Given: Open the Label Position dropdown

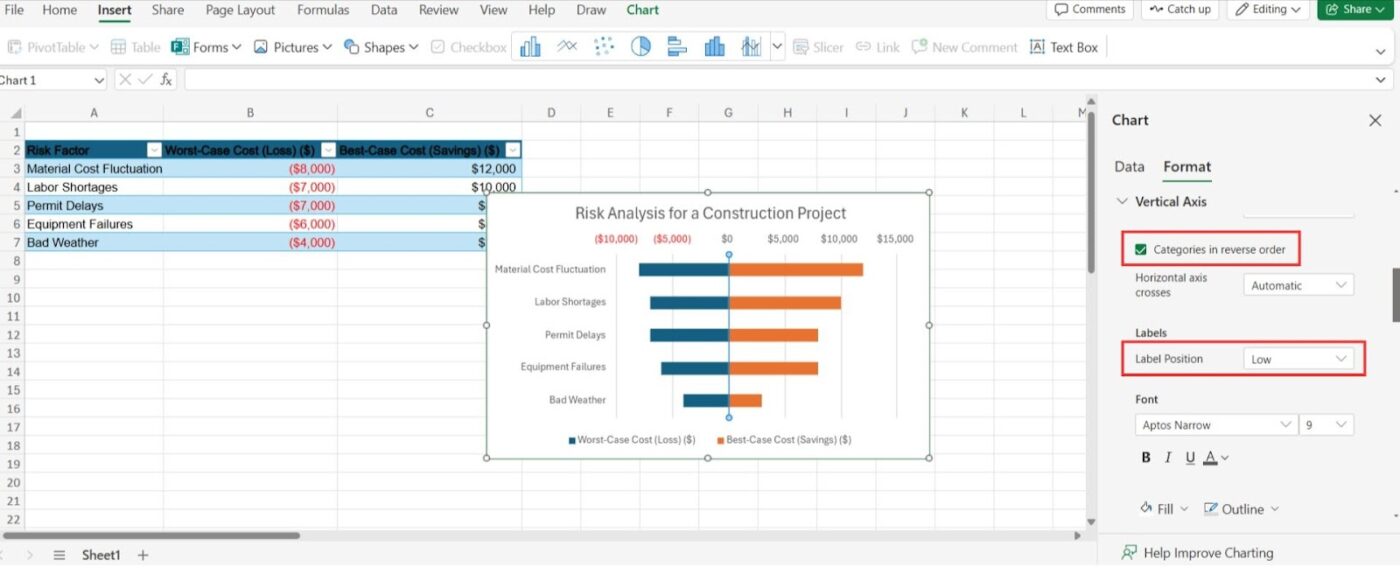Looking at the screenshot, I should click(1298, 359).
